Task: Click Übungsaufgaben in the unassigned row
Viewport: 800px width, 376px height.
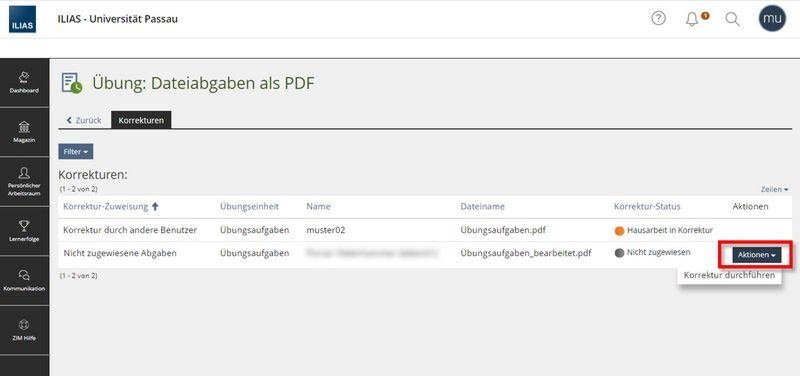Action: [255, 253]
